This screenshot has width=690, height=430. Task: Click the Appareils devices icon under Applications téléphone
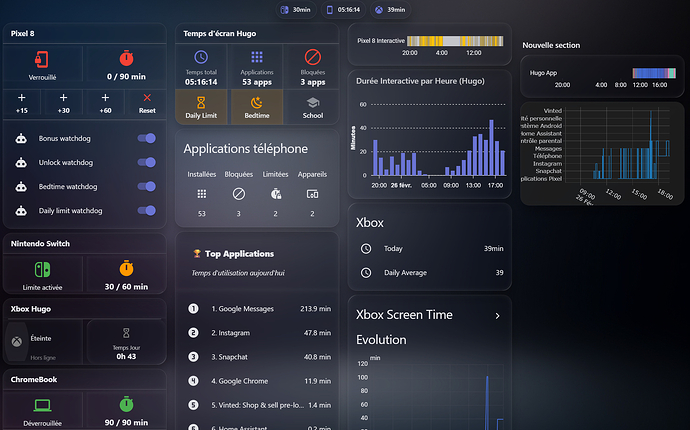click(312, 193)
